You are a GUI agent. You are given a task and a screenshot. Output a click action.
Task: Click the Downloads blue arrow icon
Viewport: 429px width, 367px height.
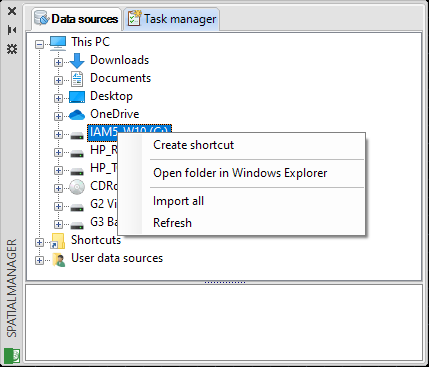coord(77,61)
